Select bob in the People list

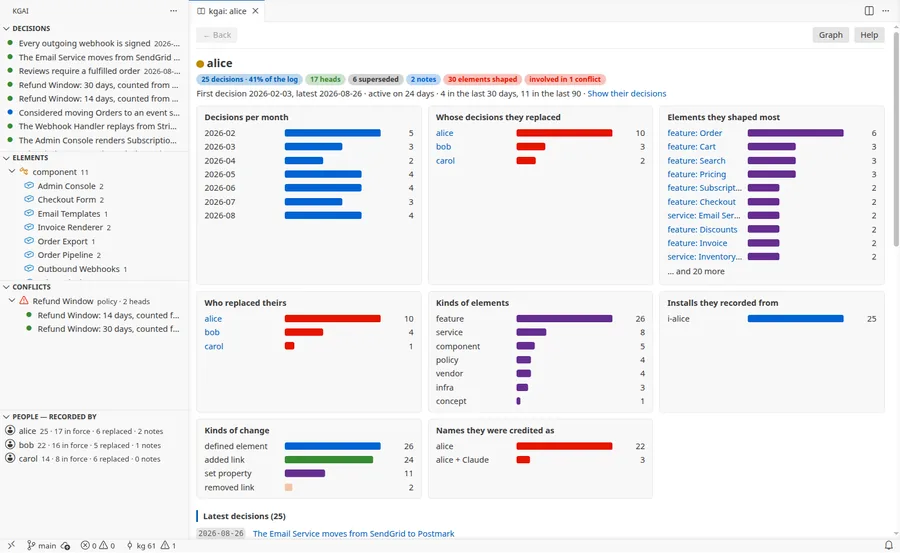(x=94, y=445)
